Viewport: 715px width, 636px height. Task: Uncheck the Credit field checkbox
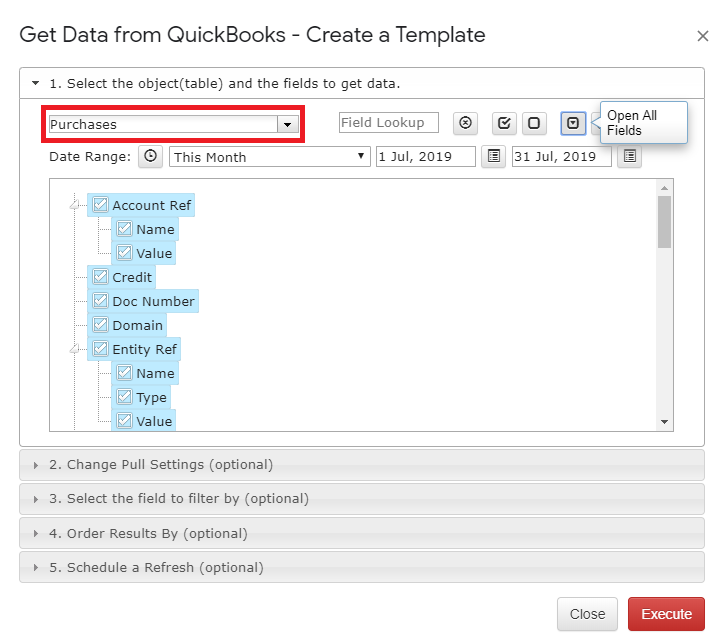pos(100,277)
